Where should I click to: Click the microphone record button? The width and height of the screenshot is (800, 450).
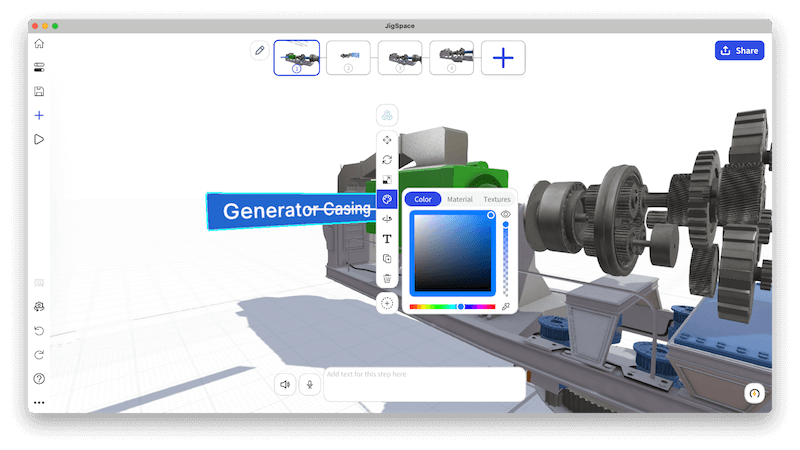tap(310, 384)
